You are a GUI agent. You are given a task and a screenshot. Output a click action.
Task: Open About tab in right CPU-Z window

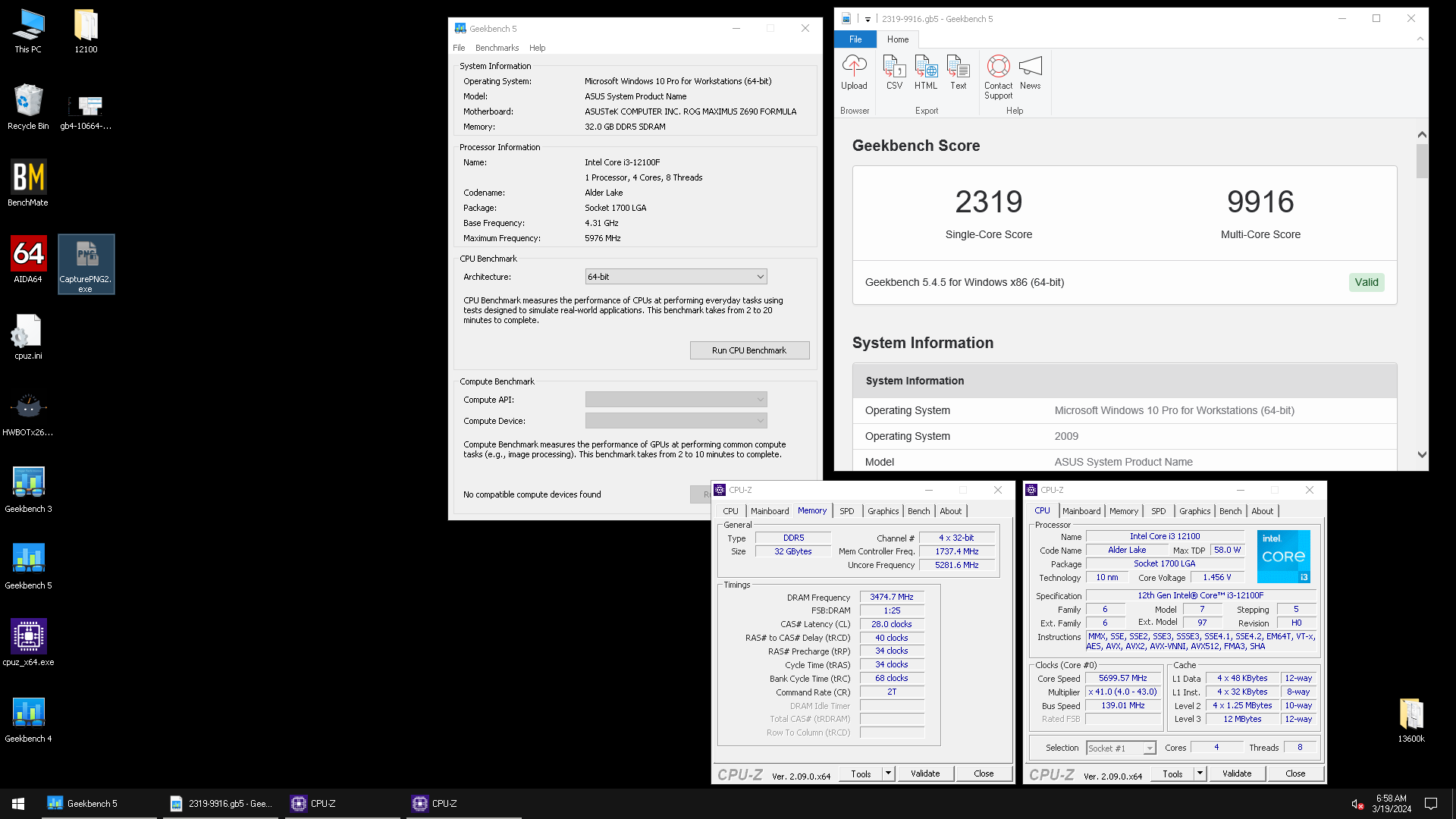click(x=1262, y=511)
